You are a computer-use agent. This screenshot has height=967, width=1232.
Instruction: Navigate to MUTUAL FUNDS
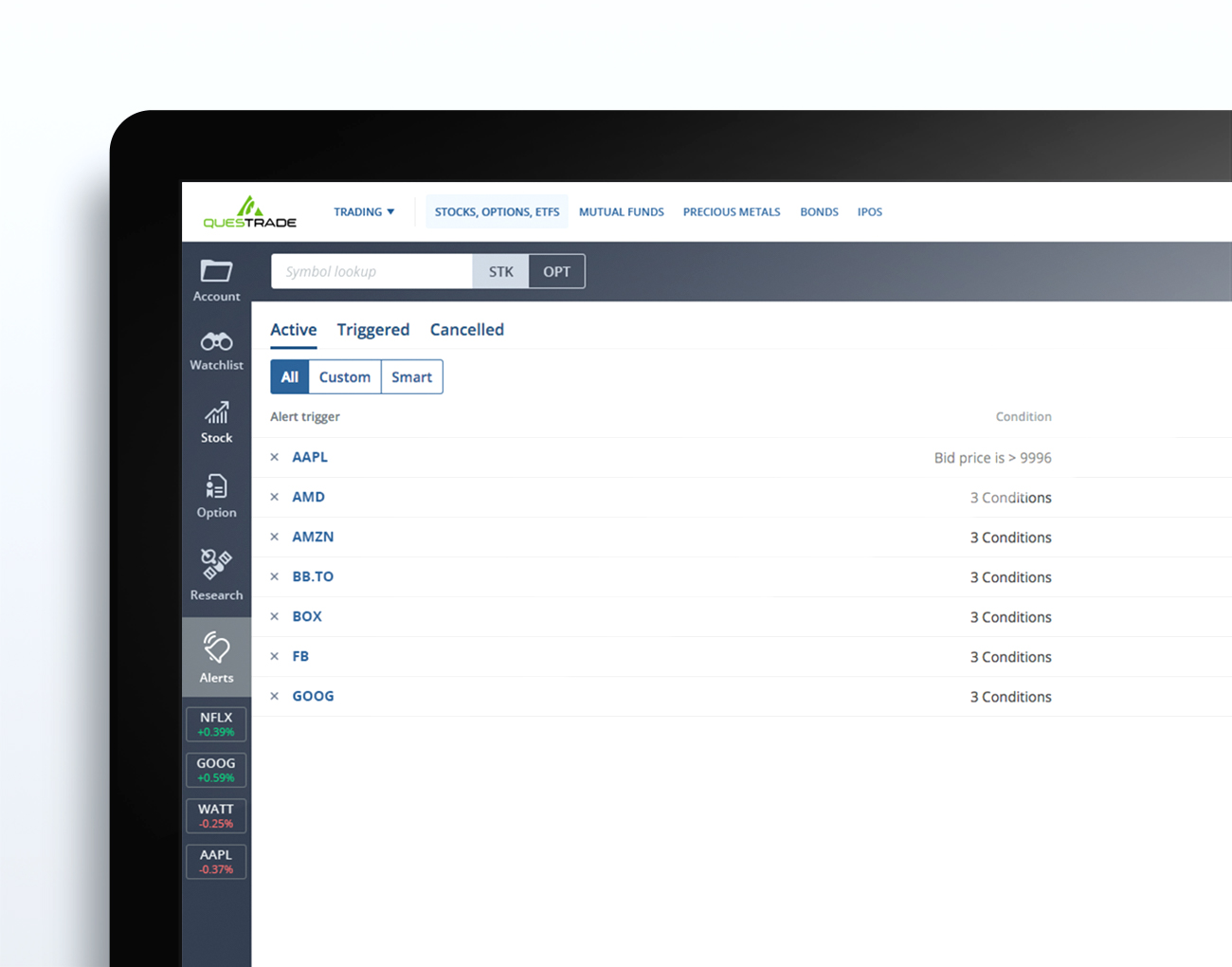tap(621, 211)
